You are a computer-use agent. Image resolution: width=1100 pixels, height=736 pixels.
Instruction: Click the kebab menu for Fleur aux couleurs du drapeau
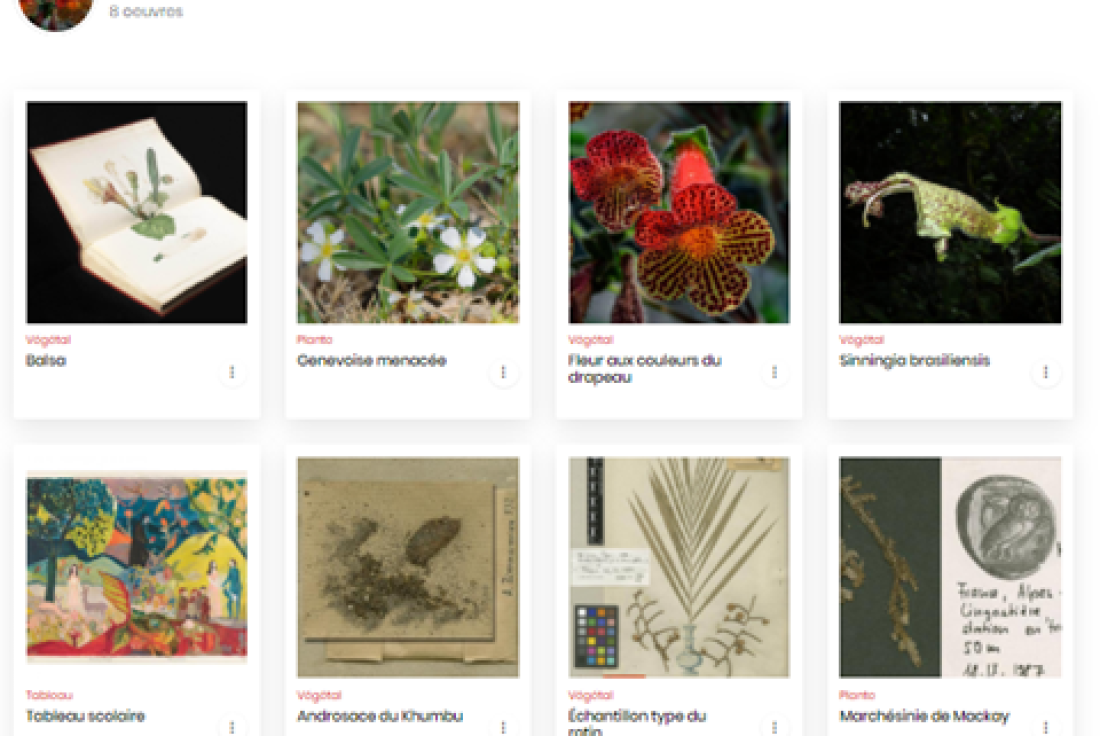pyautogui.click(x=774, y=372)
